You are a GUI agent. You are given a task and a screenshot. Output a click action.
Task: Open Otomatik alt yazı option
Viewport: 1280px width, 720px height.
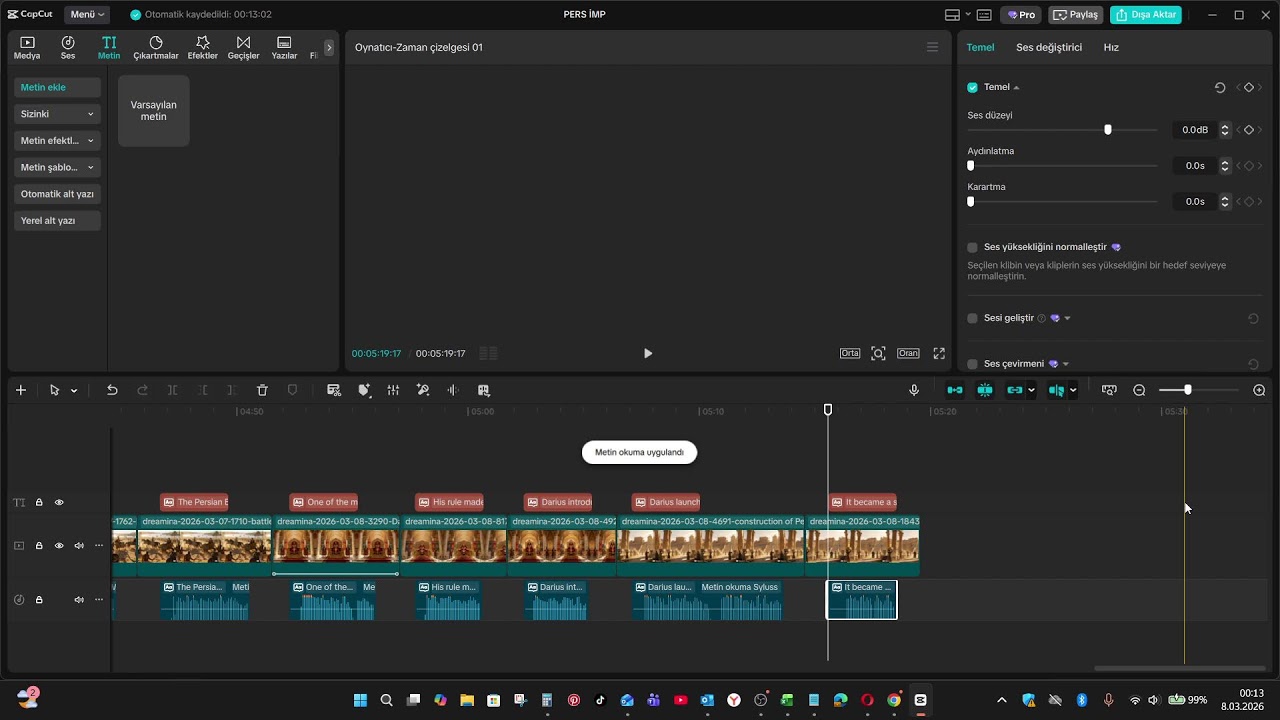58,194
